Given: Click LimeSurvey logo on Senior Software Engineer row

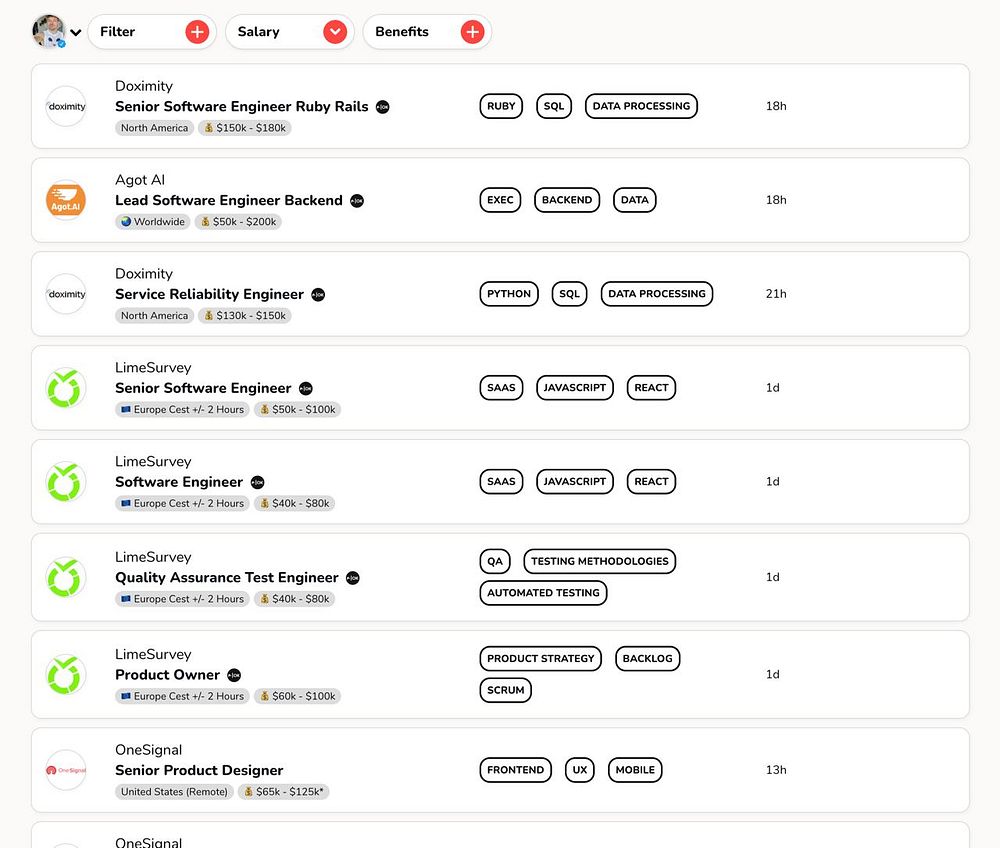Looking at the screenshot, I should pyautogui.click(x=66, y=388).
